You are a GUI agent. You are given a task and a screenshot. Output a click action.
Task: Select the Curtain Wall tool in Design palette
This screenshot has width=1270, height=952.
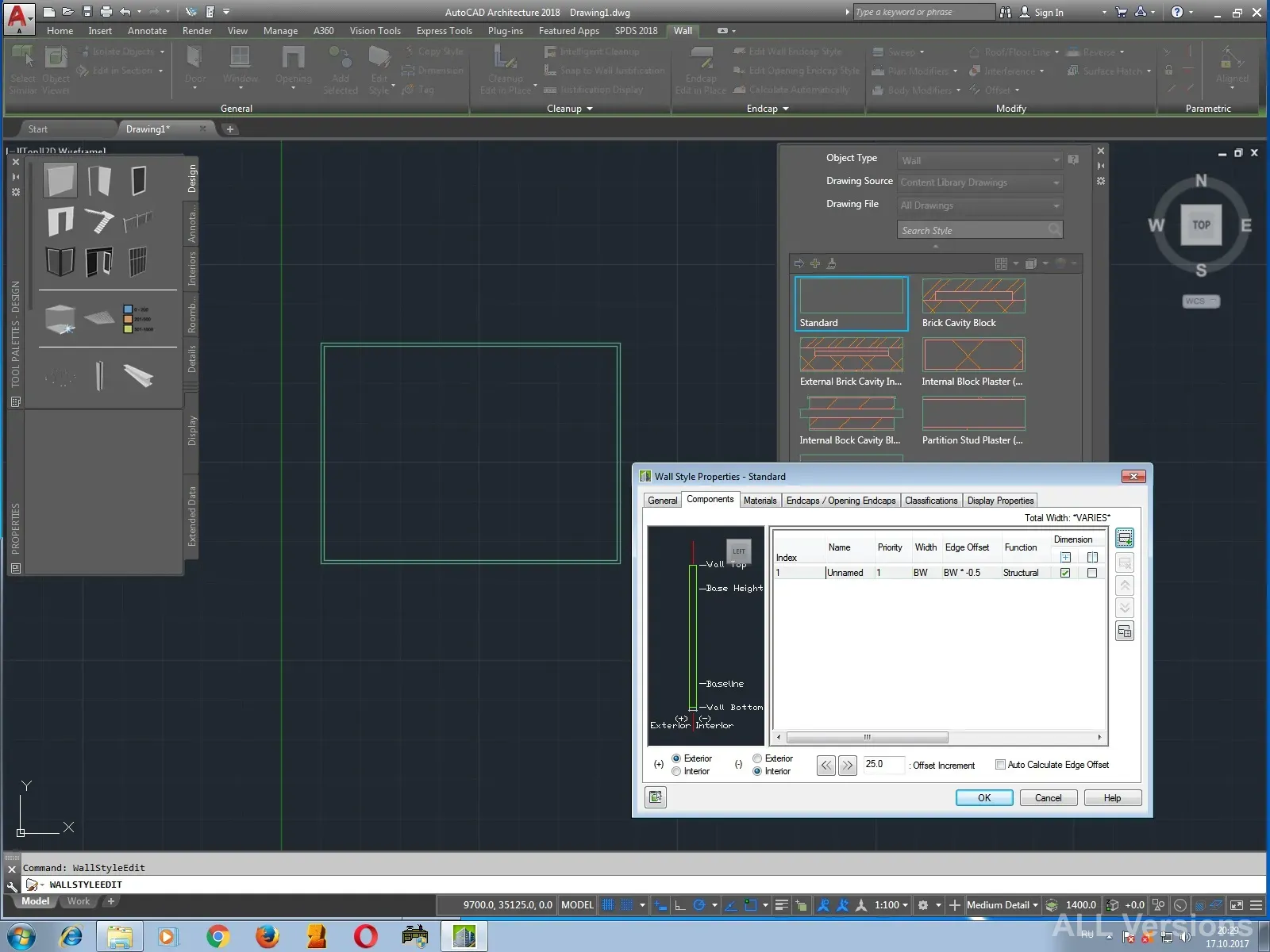pyautogui.click(x=137, y=263)
